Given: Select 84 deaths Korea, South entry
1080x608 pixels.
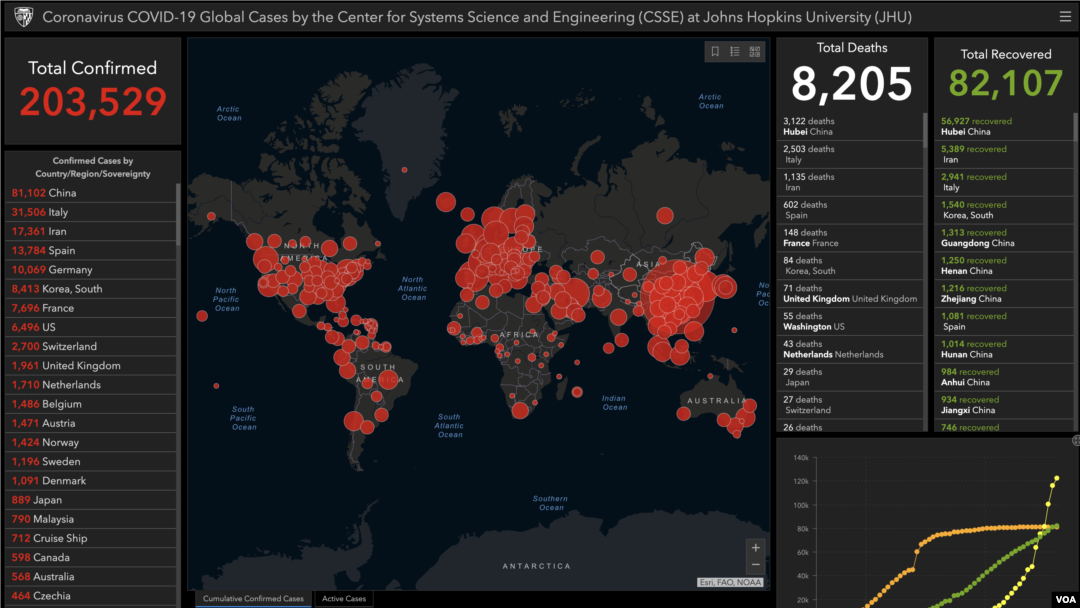Looking at the screenshot, I should tap(850, 266).
